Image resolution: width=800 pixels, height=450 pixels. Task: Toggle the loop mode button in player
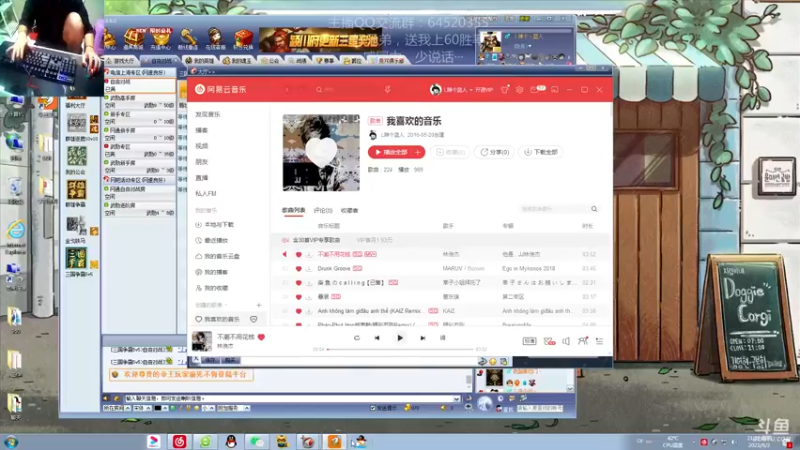point(357,338)
